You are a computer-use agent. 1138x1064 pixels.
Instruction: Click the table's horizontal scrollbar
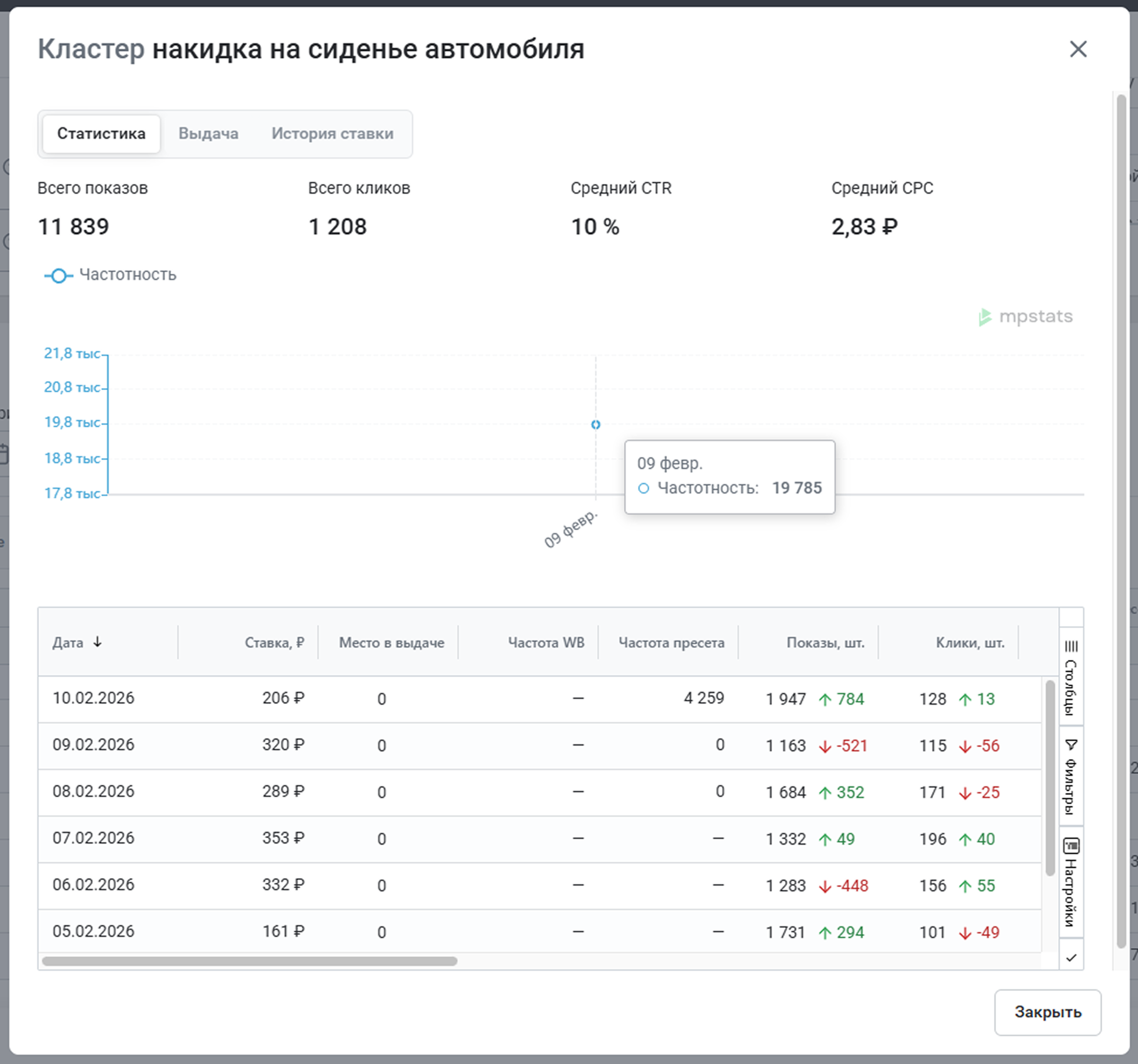point(250,961)
